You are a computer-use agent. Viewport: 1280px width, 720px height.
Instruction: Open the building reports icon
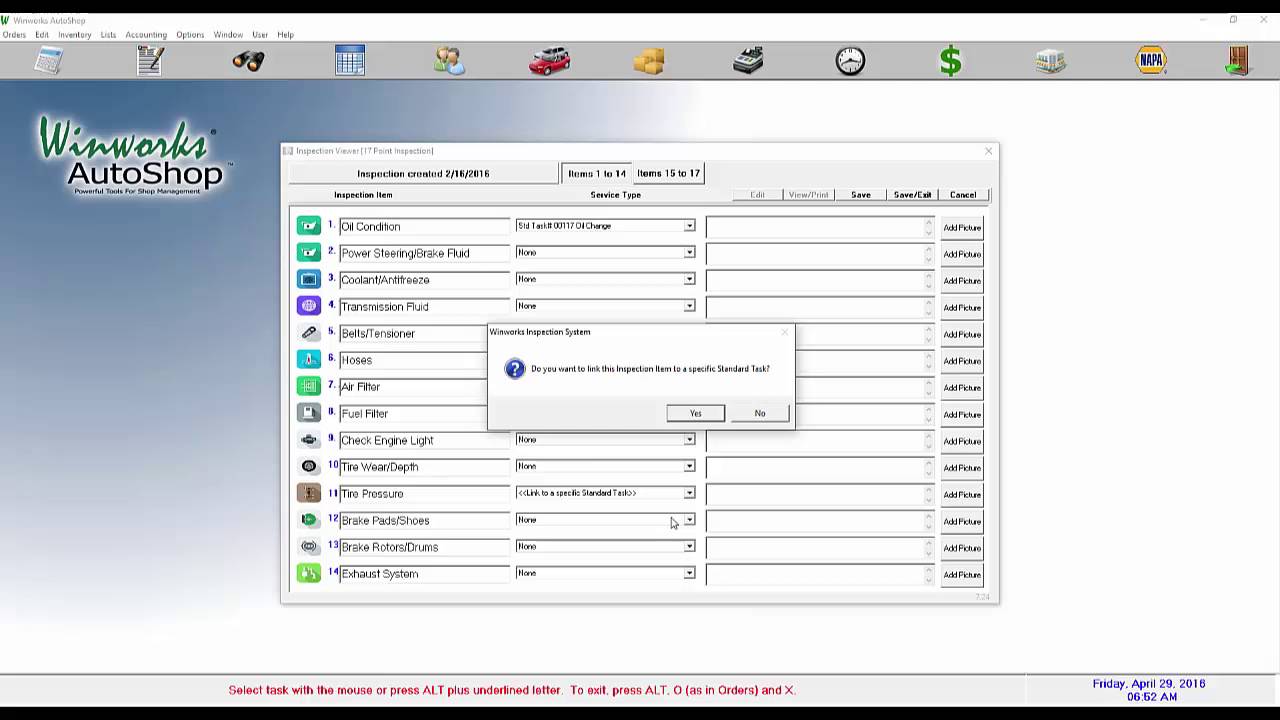1050,61
